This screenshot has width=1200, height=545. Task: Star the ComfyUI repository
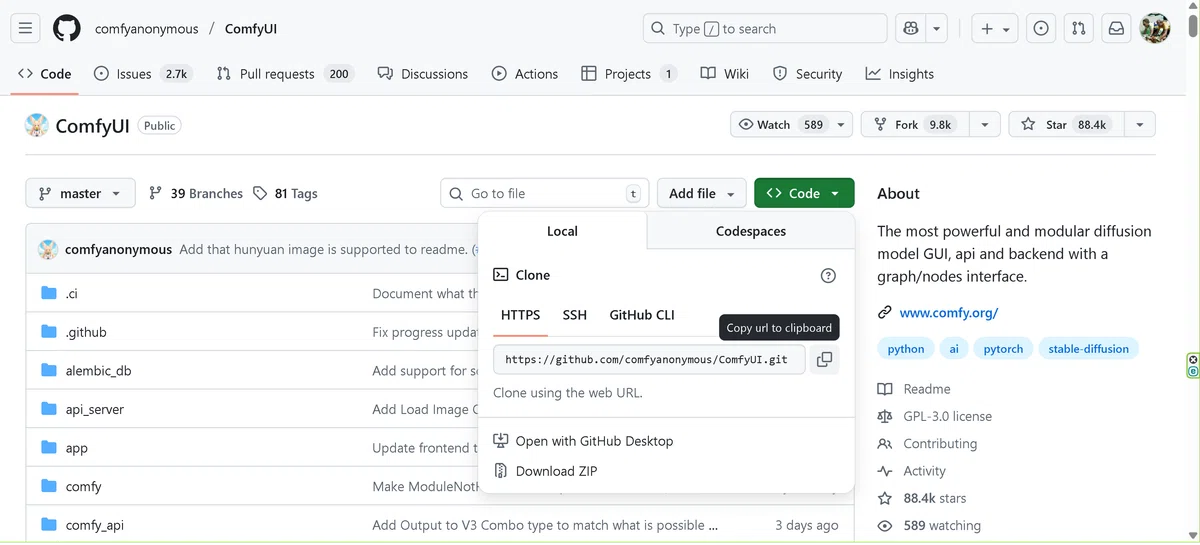point(1066,125)
